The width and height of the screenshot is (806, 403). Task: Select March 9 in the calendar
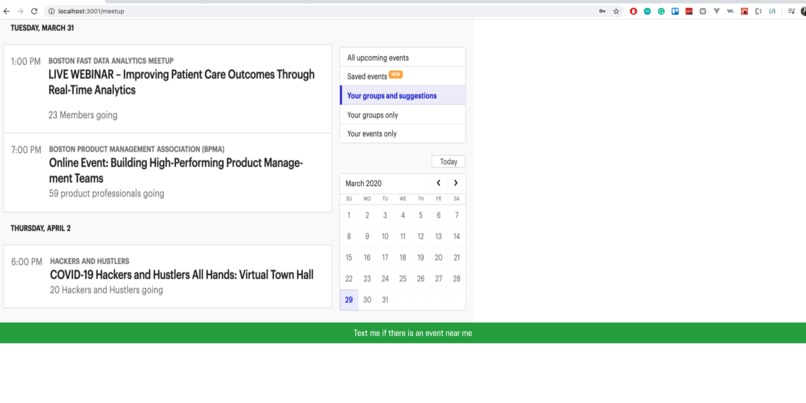[x=367, y=236]
